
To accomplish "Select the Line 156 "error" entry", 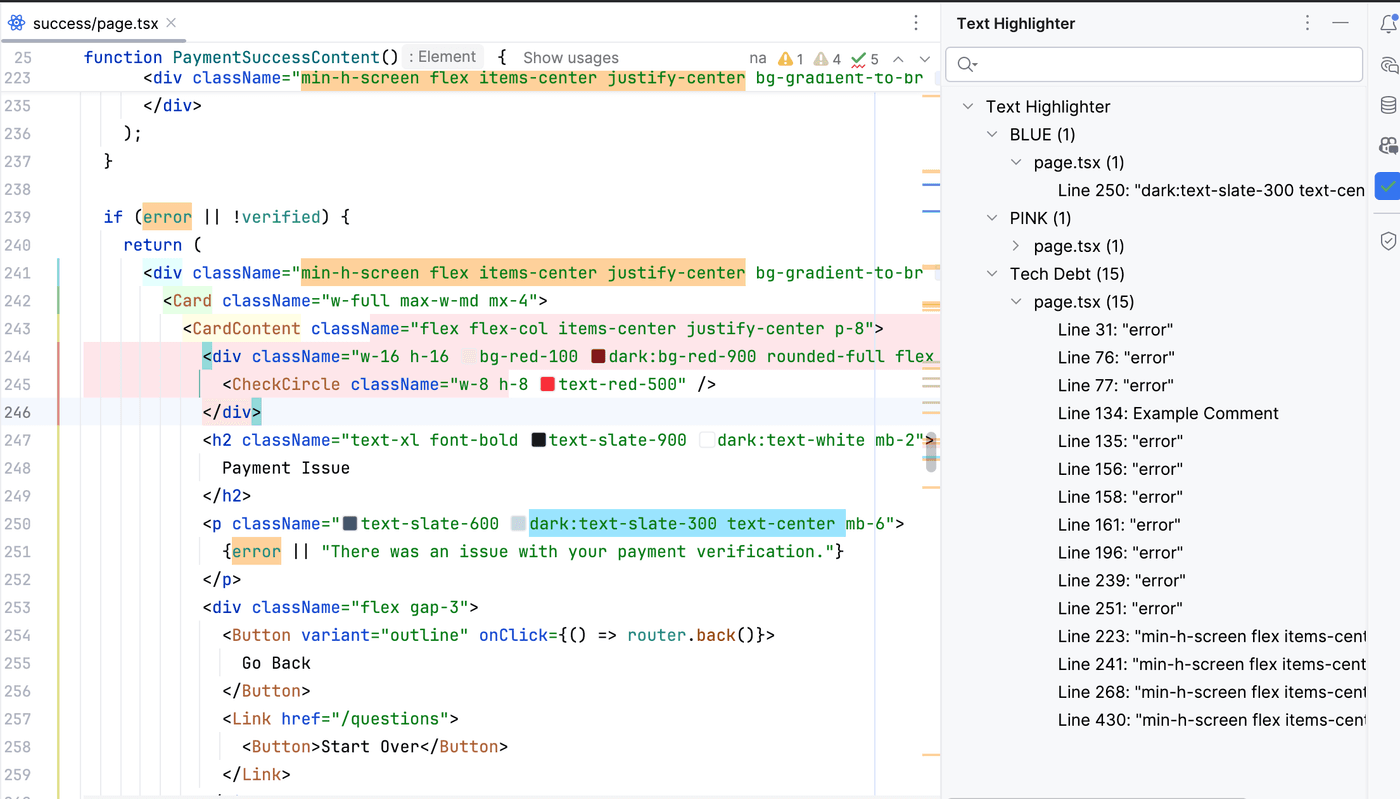I will (1120, 470).
